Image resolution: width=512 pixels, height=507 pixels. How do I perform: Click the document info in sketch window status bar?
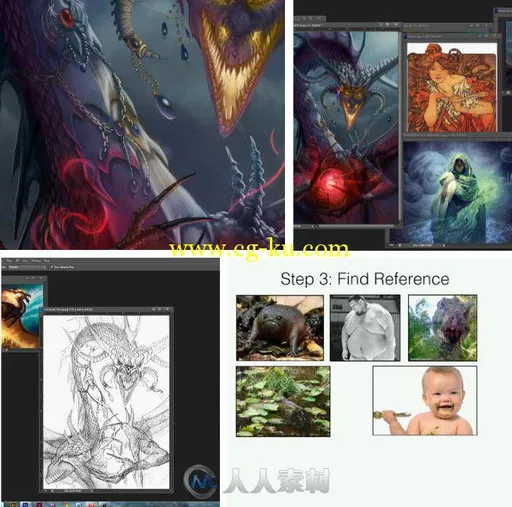73,491
